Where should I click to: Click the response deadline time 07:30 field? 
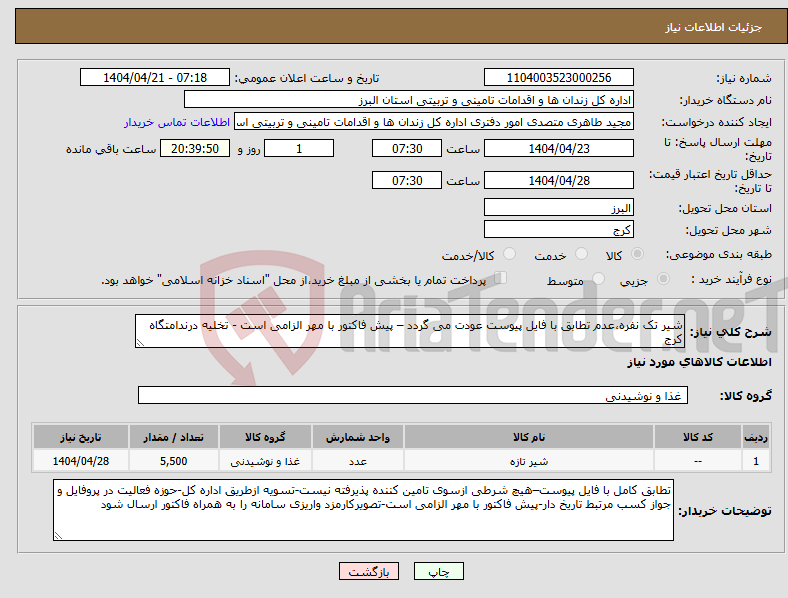(x=407, y=148)
